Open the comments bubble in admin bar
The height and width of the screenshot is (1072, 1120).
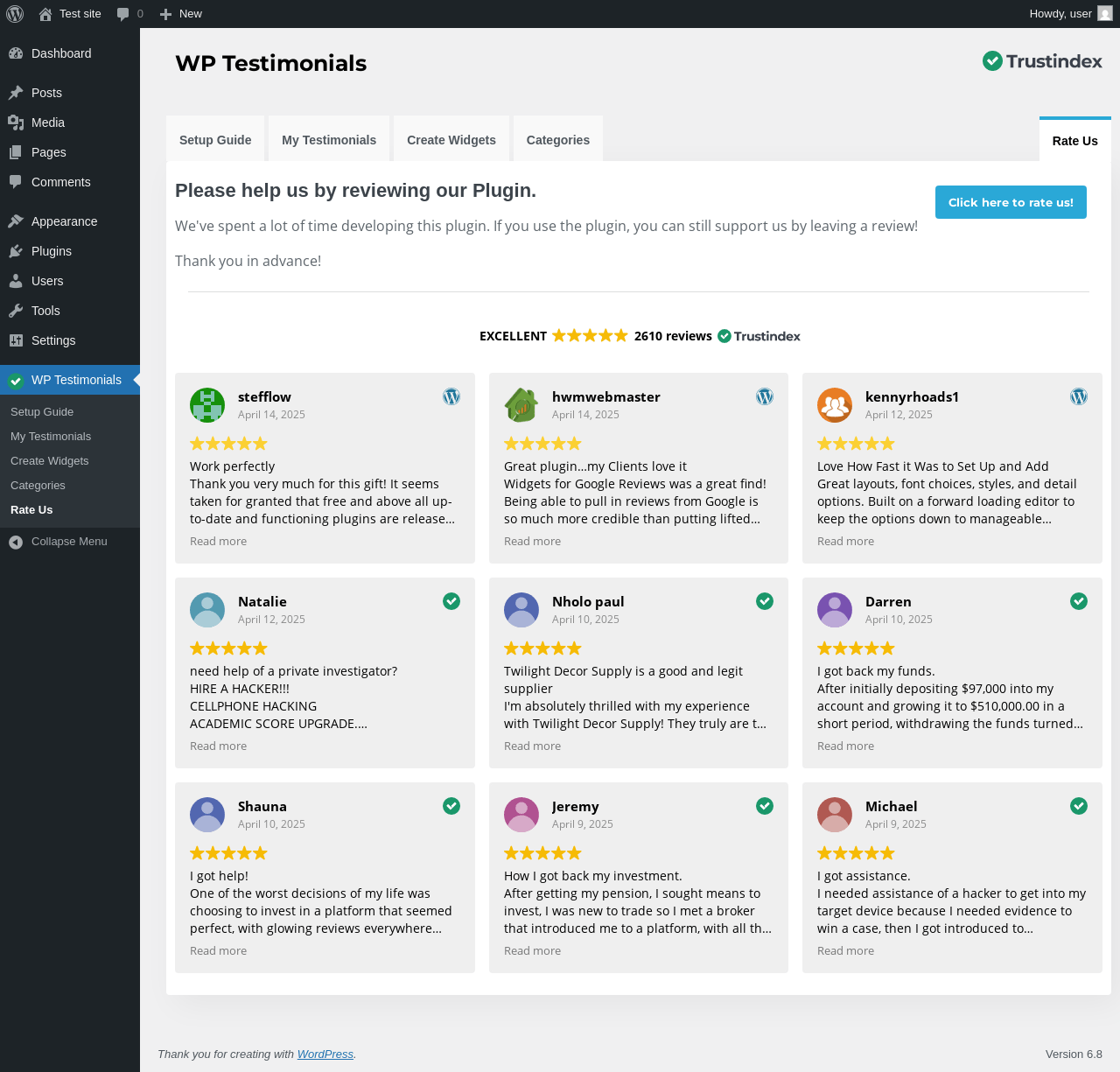point(123,14)
